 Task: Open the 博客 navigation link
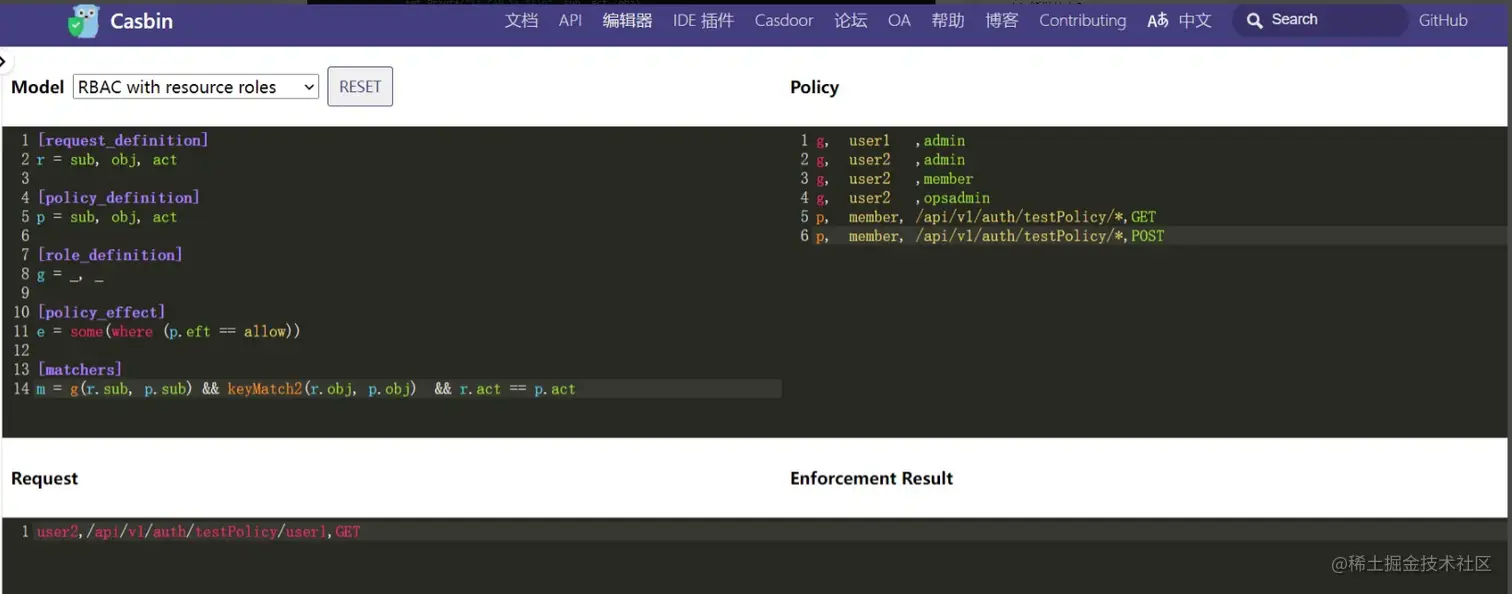pos(1002,20)
